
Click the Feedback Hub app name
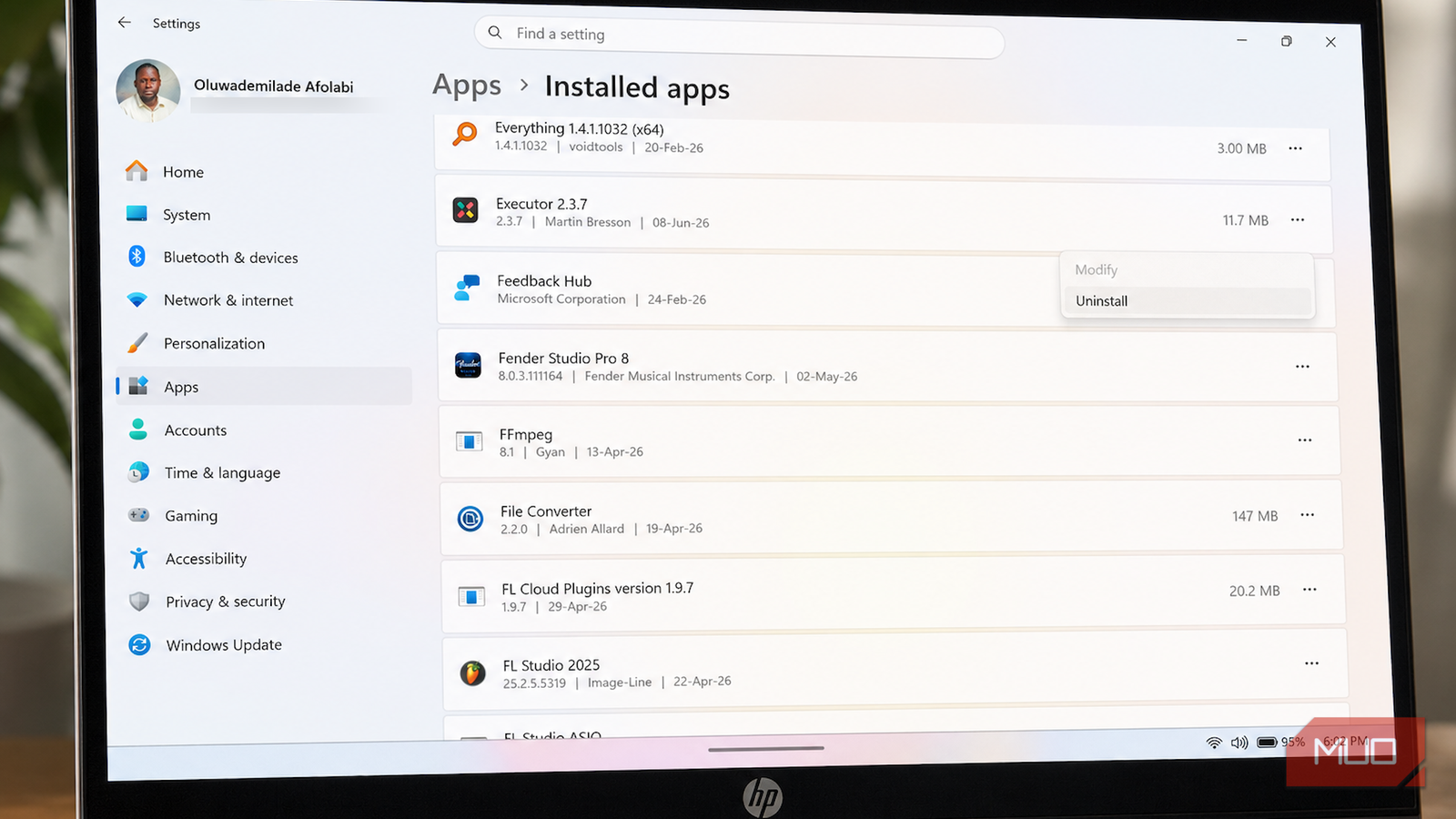[544, 281]
